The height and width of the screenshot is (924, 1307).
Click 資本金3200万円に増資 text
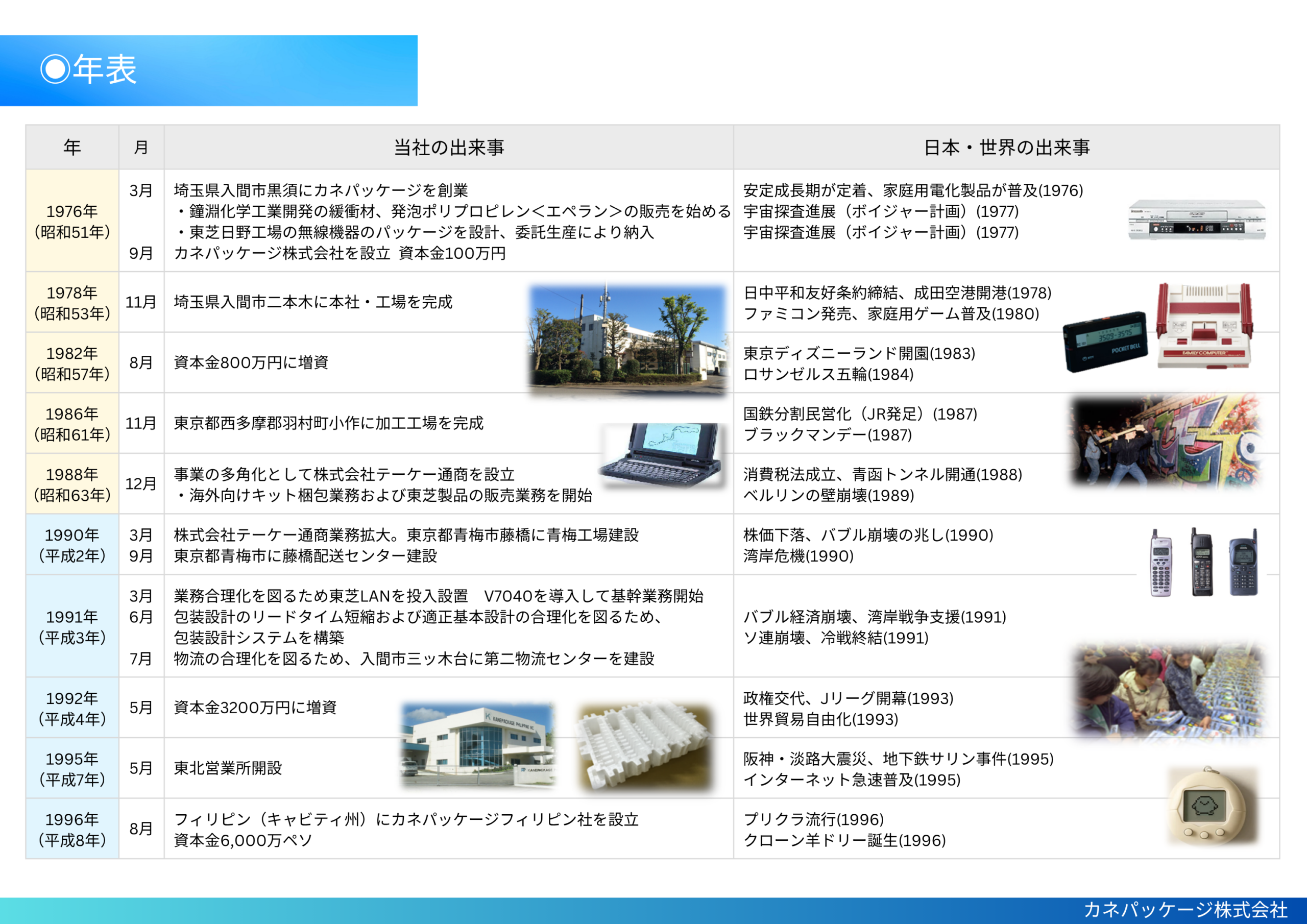point(255,708)
